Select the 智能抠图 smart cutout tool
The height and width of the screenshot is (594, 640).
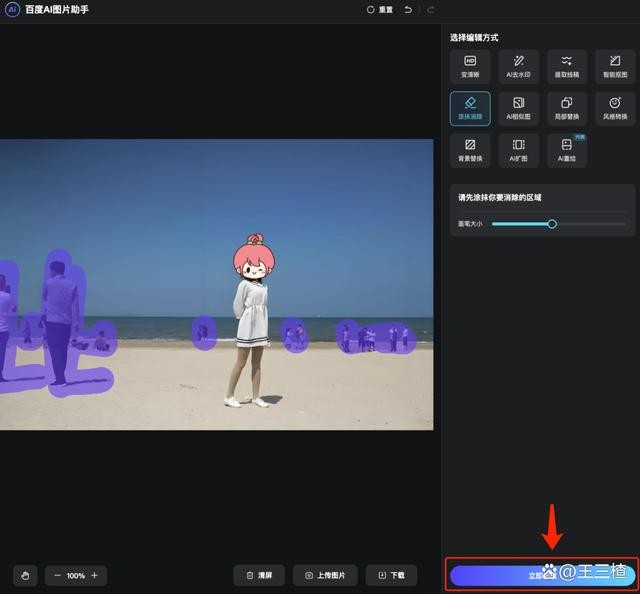(x=615, y=67)
